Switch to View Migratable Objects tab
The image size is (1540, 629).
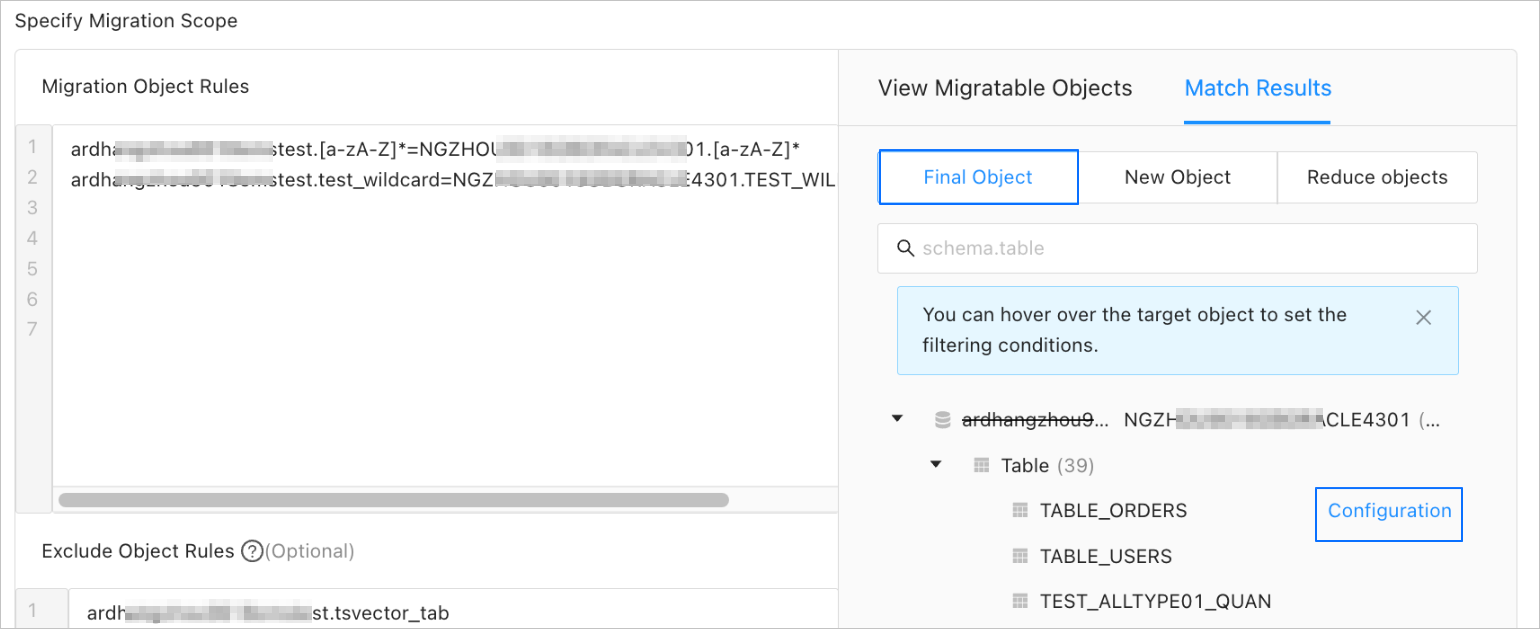(1004, 88)
